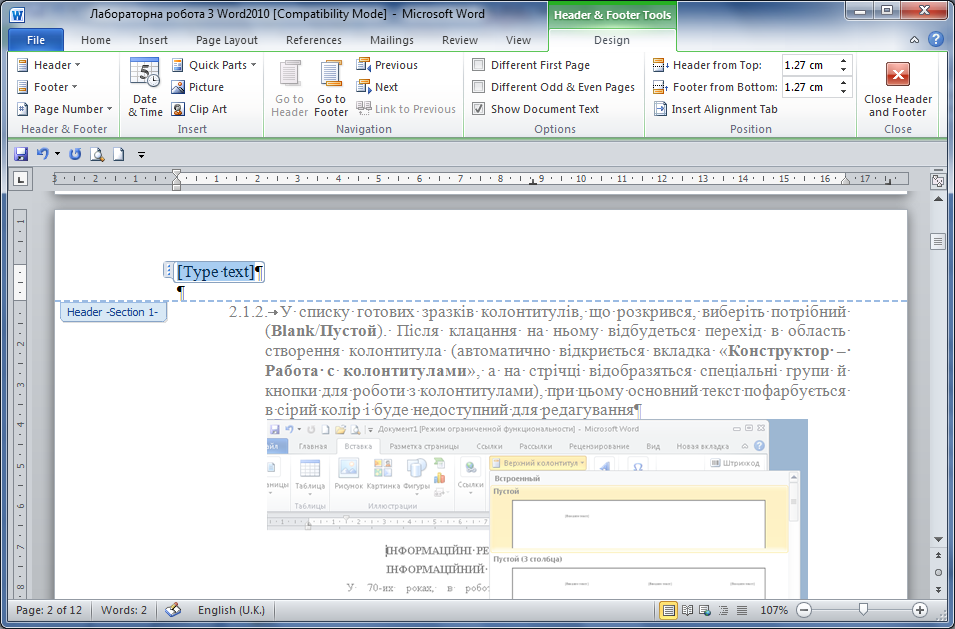The height and width of the screenshot is (629, 955).
Task: Click the Footer from Bottom value field
Action: (809, 87)
